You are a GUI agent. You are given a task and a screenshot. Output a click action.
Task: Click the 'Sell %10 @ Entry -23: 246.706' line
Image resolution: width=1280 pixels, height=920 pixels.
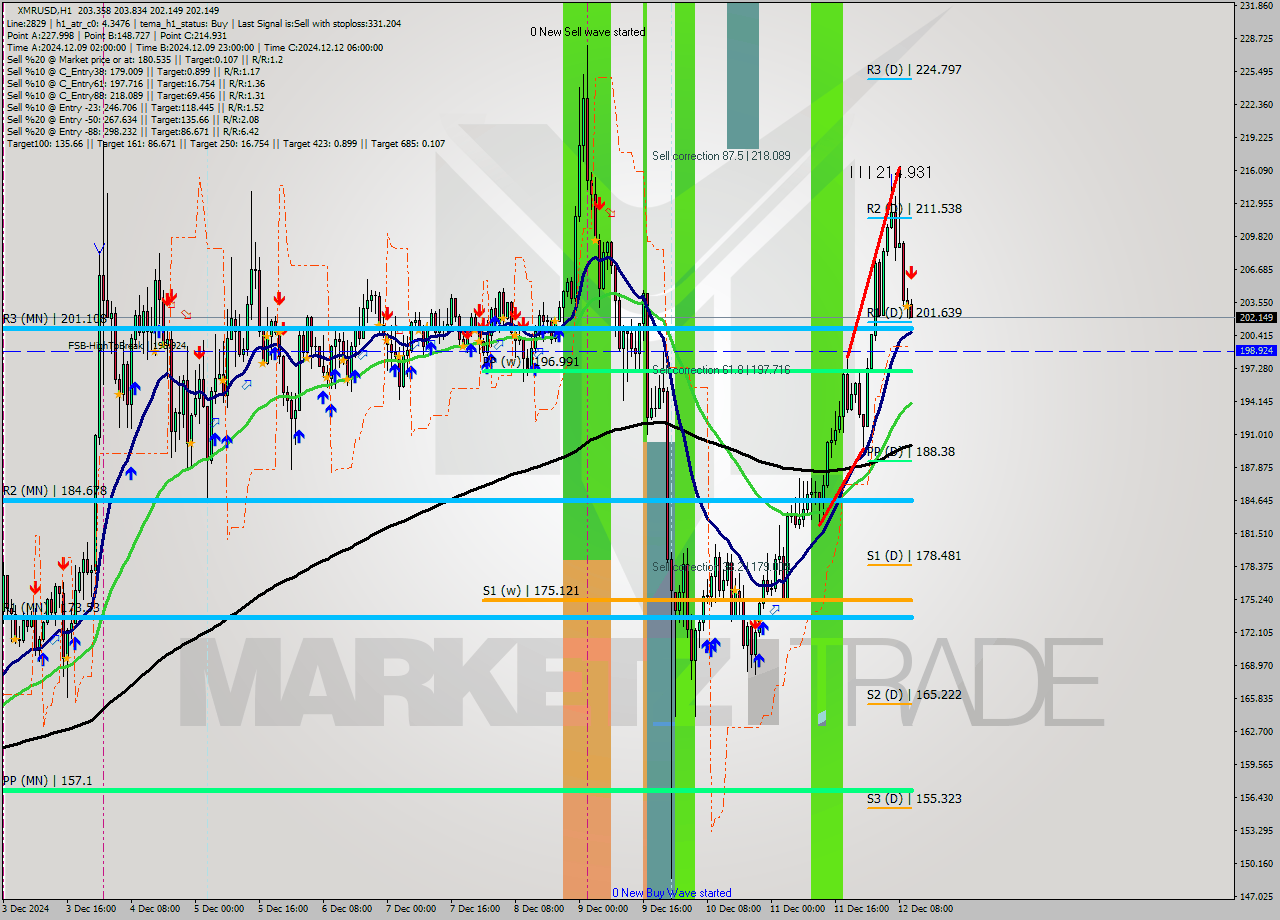(135, 107)
